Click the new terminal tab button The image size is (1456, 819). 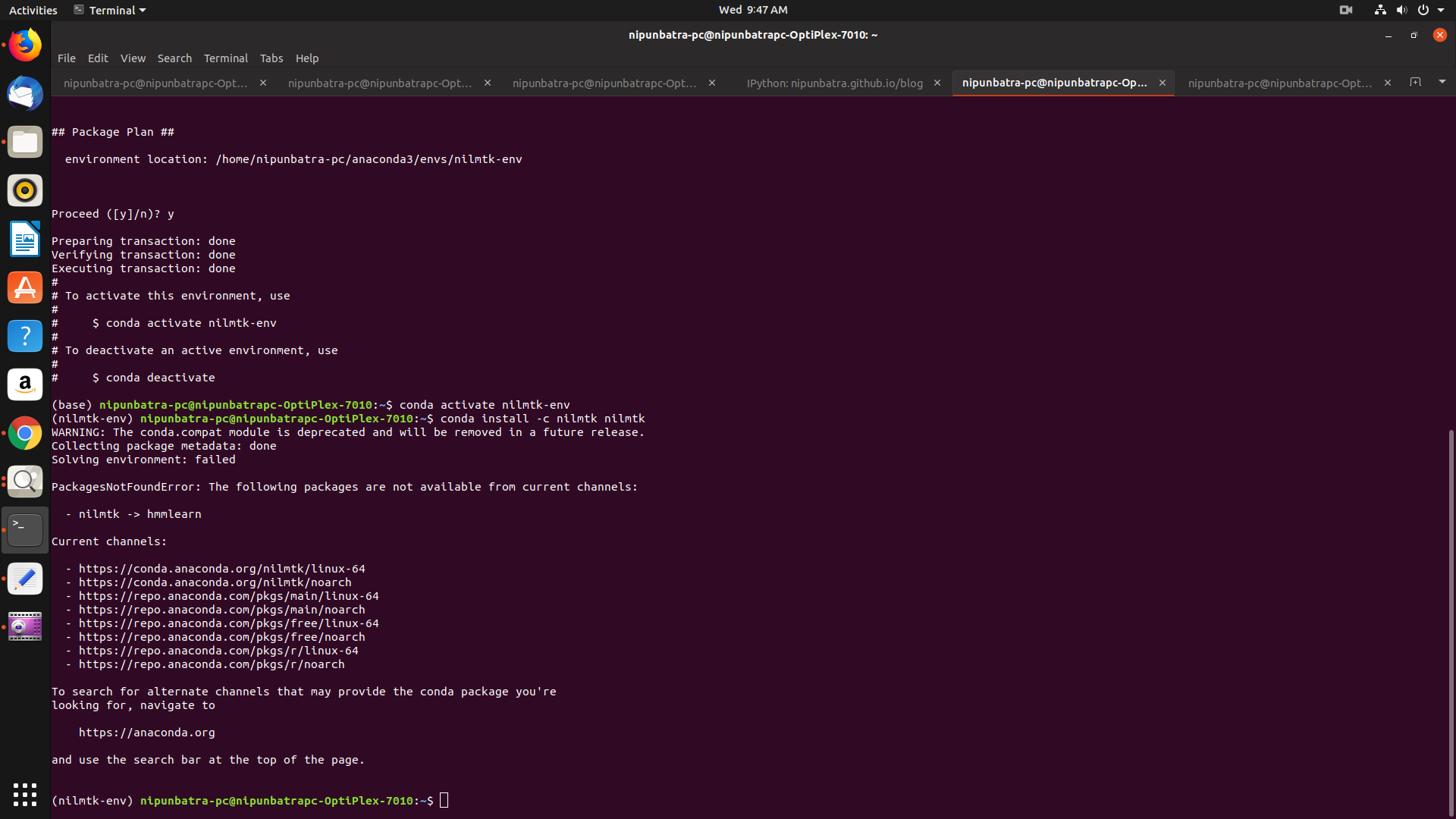pyautogui.click(x=1416, y=83)
